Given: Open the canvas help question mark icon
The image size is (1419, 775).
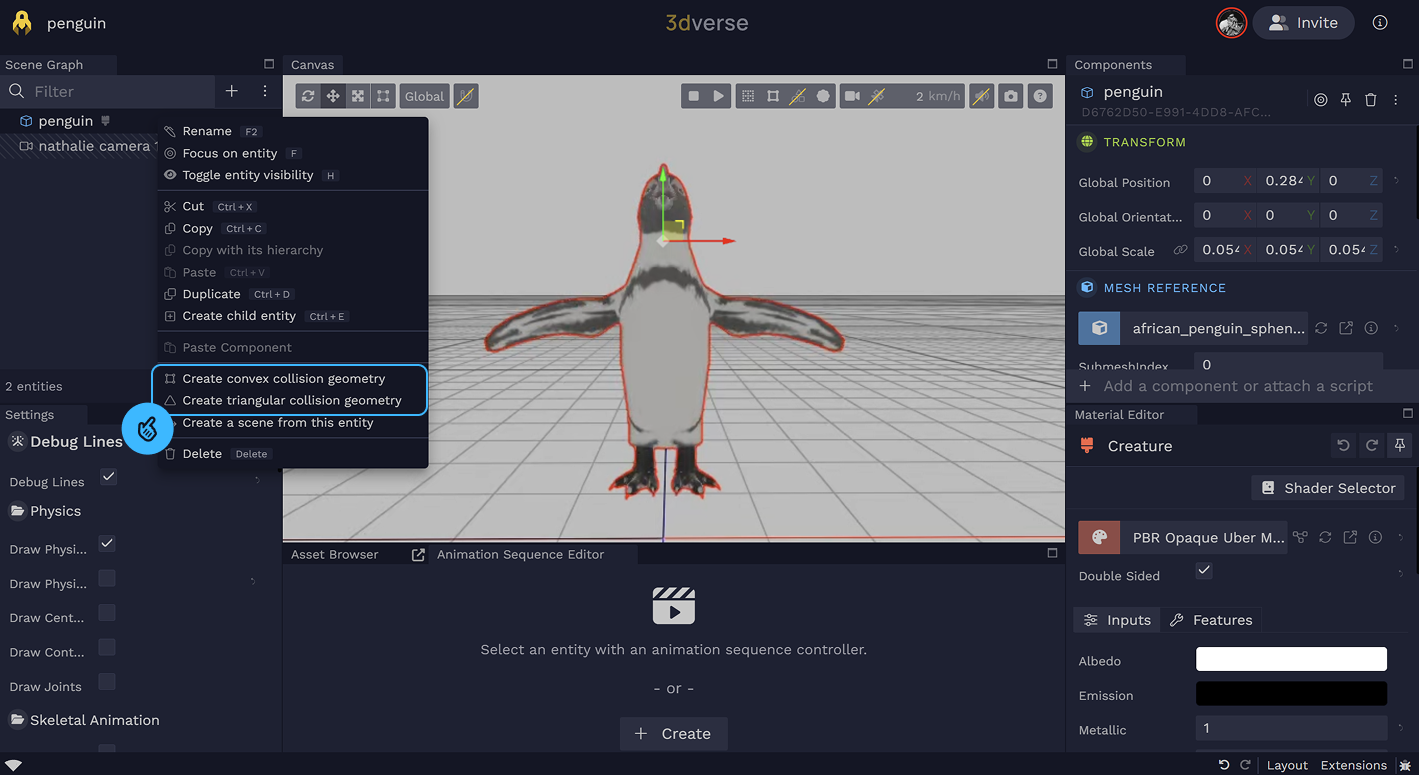Looking at the screenshot, I should pyautogui.click(x=1041, y=96).
